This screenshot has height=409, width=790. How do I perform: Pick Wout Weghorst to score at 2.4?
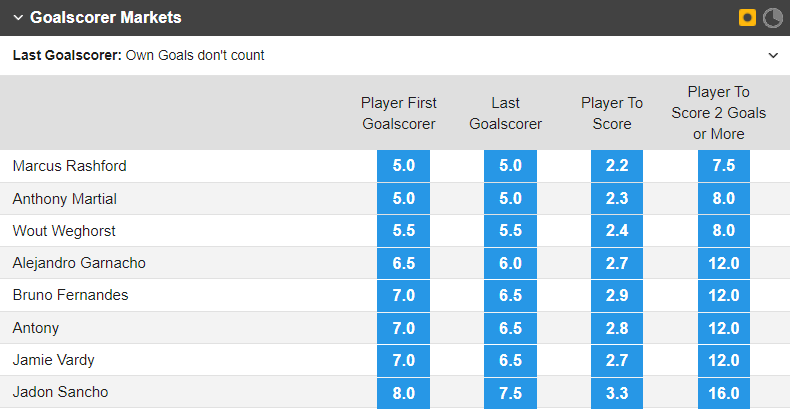click(x=617, y=231)
